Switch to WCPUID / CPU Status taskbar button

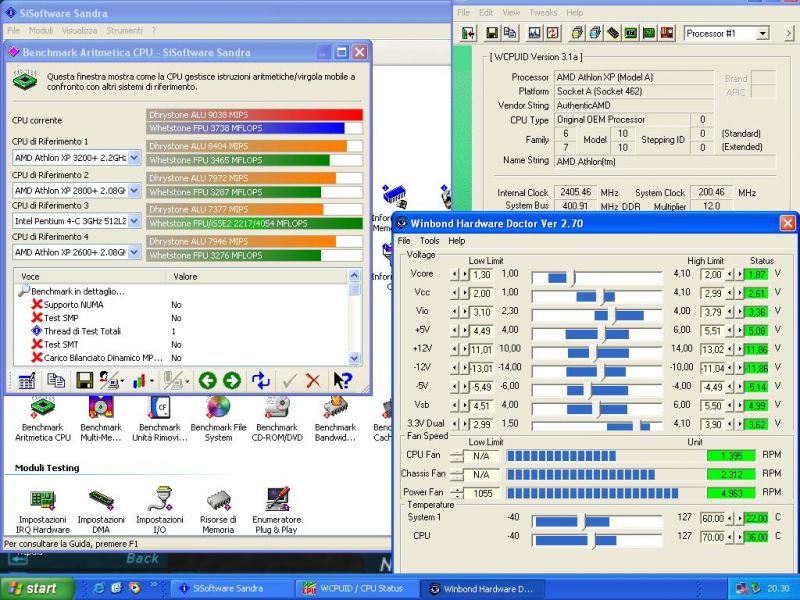[x=358, y=588]
